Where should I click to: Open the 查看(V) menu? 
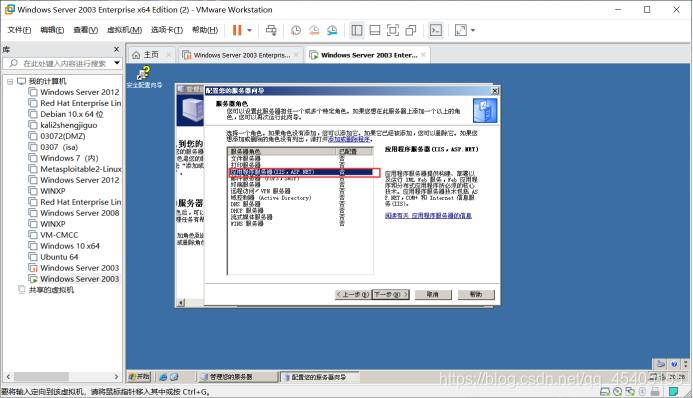point(85,30)
